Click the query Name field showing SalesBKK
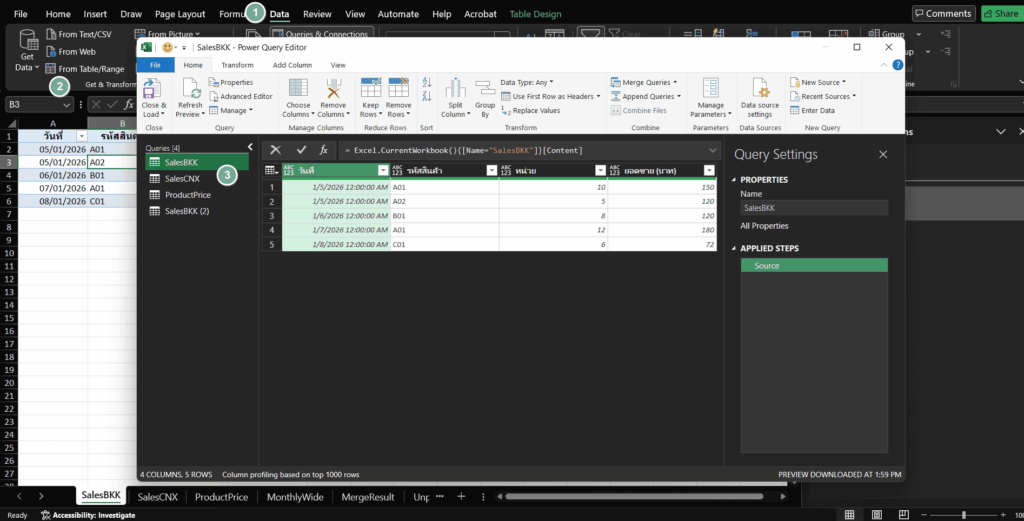The image size is (1024, 521). (814, 208)
